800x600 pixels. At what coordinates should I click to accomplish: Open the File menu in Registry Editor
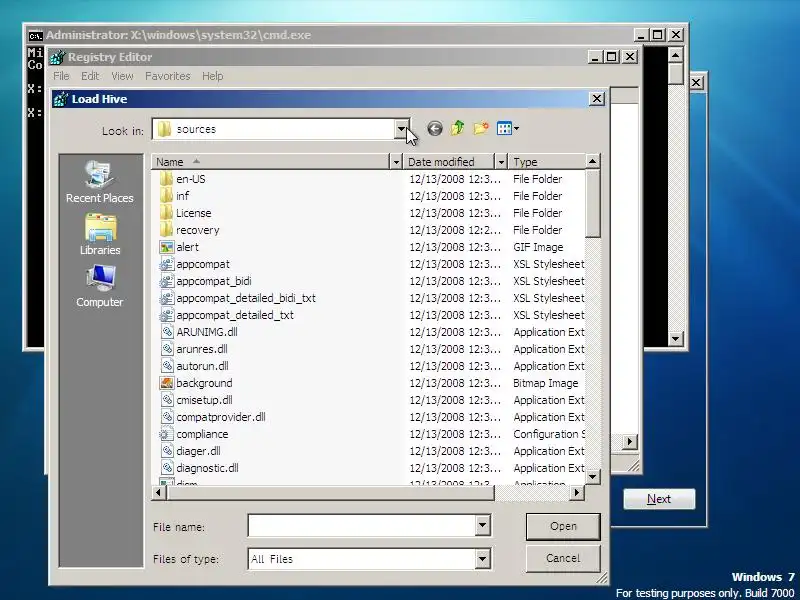tap(61, 76)
